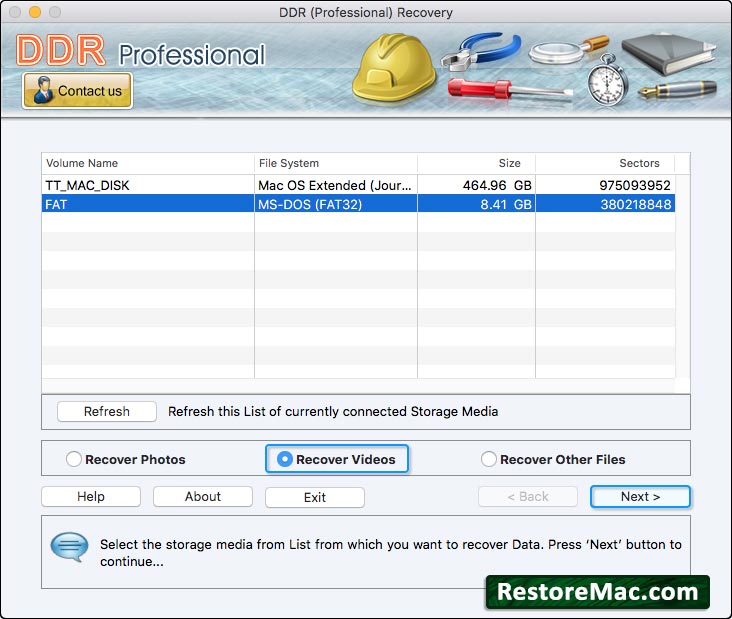Click the 975093952 sectors value
This screenshot has width=732, height=619.
(635, 185)
